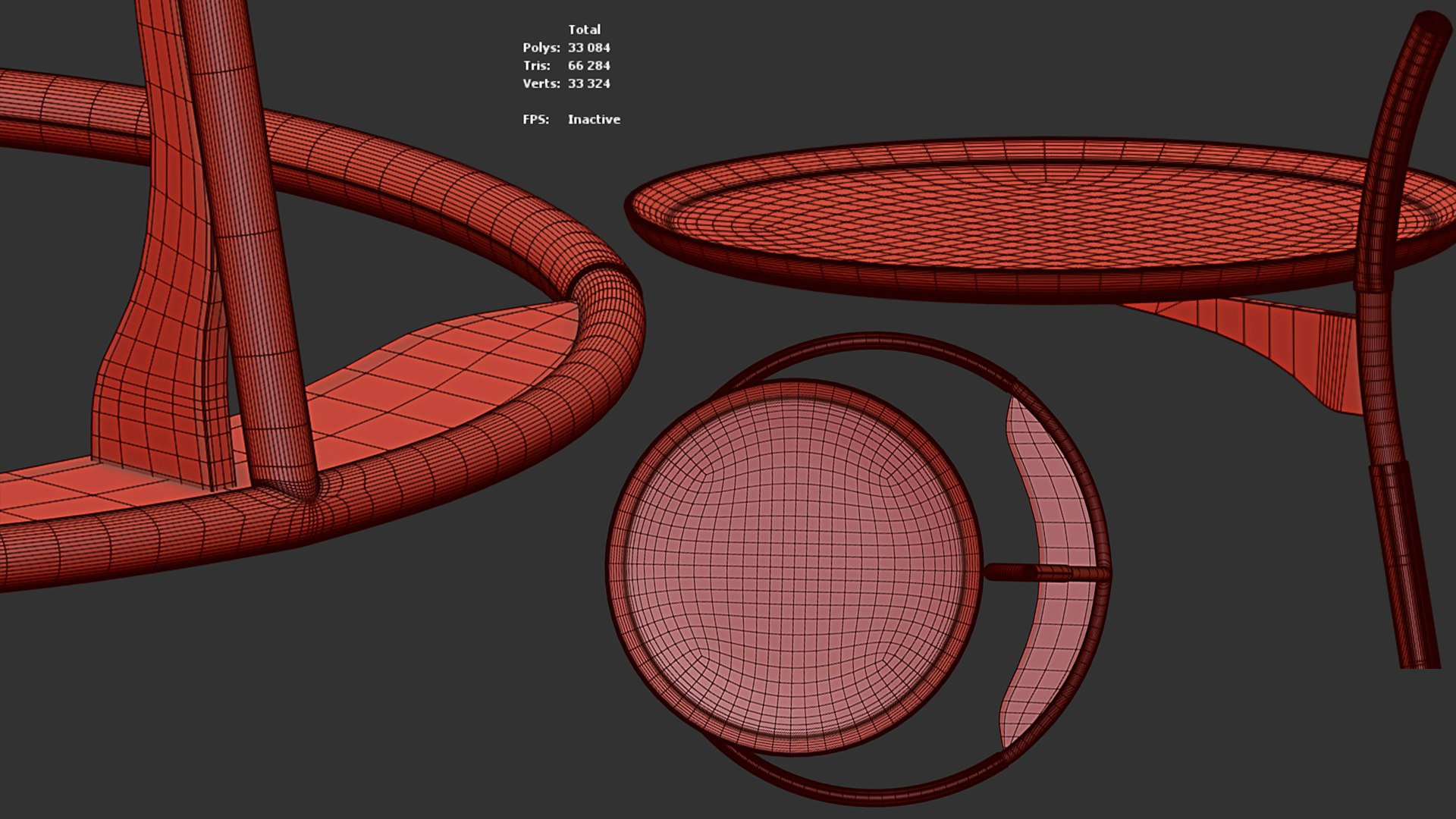Click the Verts count value 33 324

tap(589, 83)
